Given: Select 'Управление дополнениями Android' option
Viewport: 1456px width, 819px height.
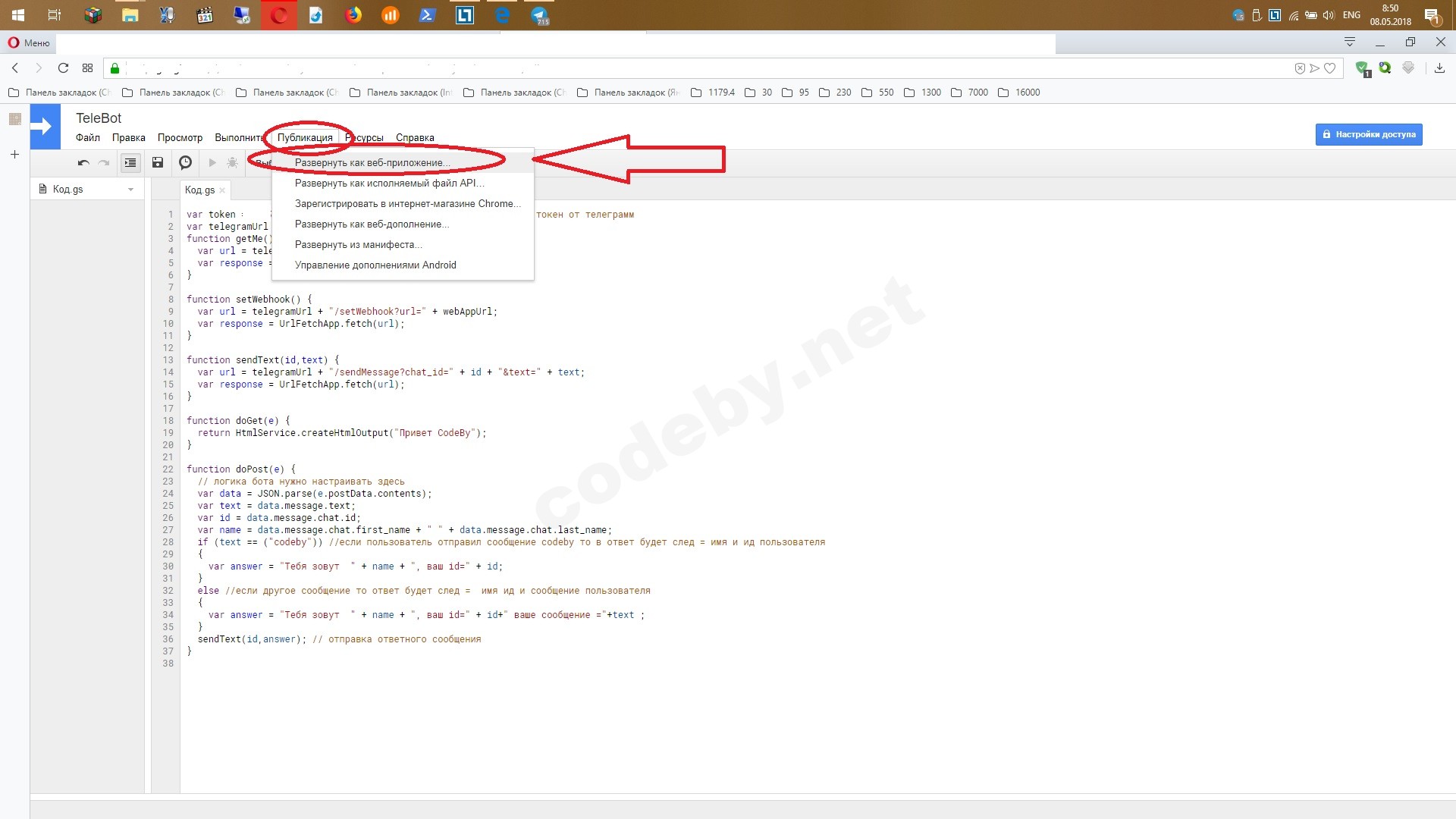Looking at the screenshot, I should click(x=375, y=265).
